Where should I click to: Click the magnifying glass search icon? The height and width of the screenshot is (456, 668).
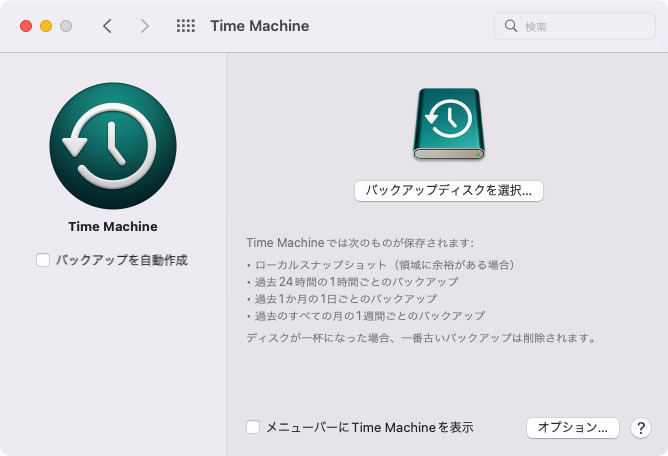pyautogui.click(x=511, y=26)
